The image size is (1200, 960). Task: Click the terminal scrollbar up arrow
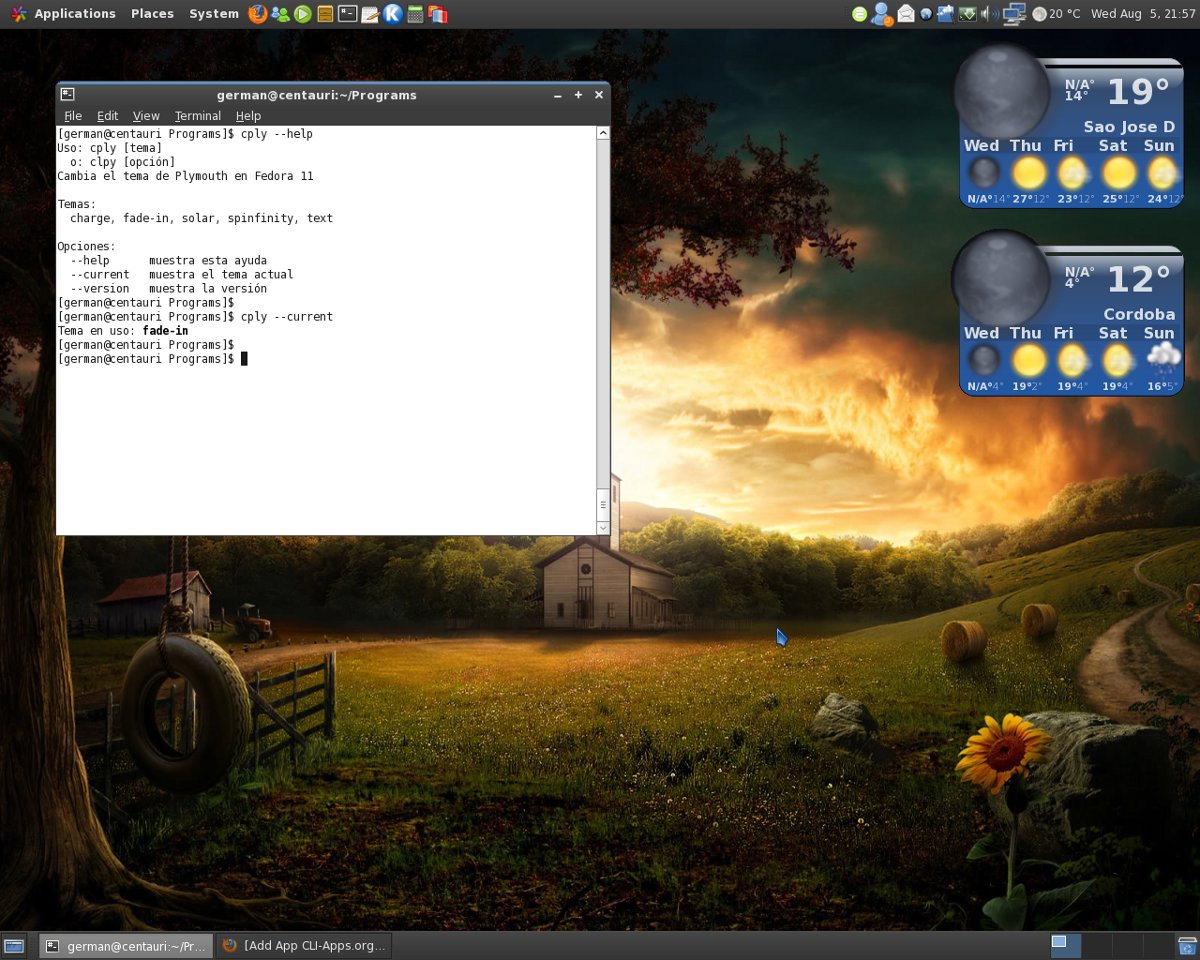tap(603, 133)
